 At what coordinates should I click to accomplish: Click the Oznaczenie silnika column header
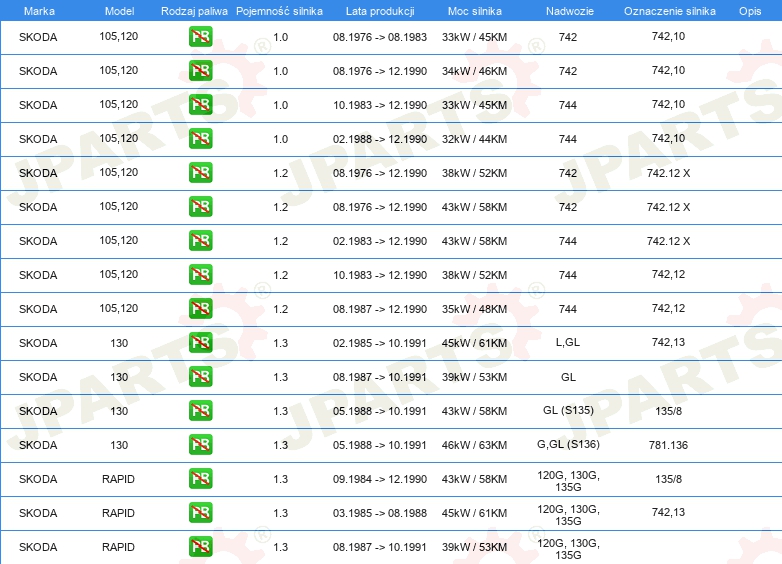pos(669,11)
